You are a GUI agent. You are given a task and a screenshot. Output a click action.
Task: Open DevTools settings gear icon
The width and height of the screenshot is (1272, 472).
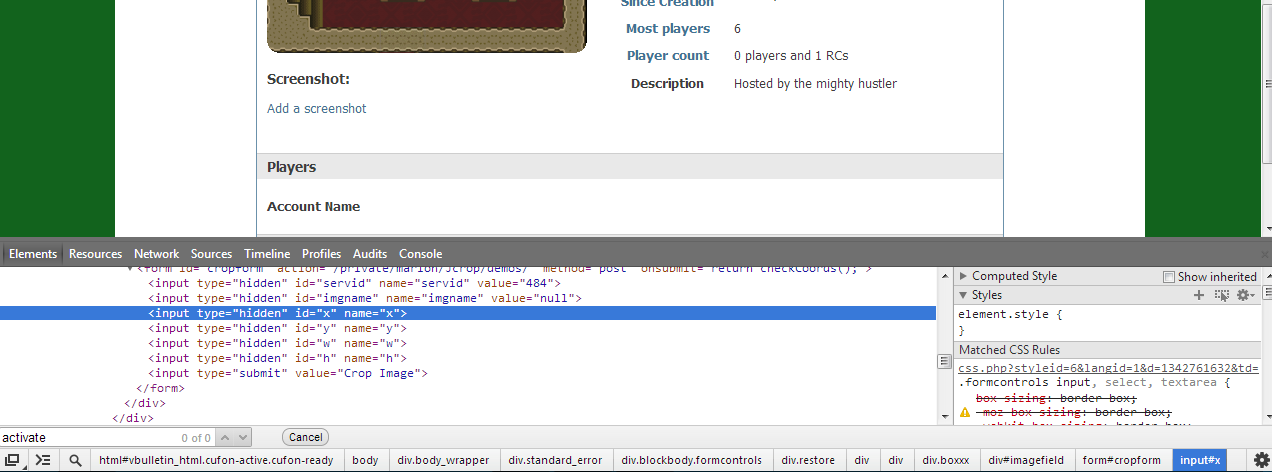(x=1261, y=460)
